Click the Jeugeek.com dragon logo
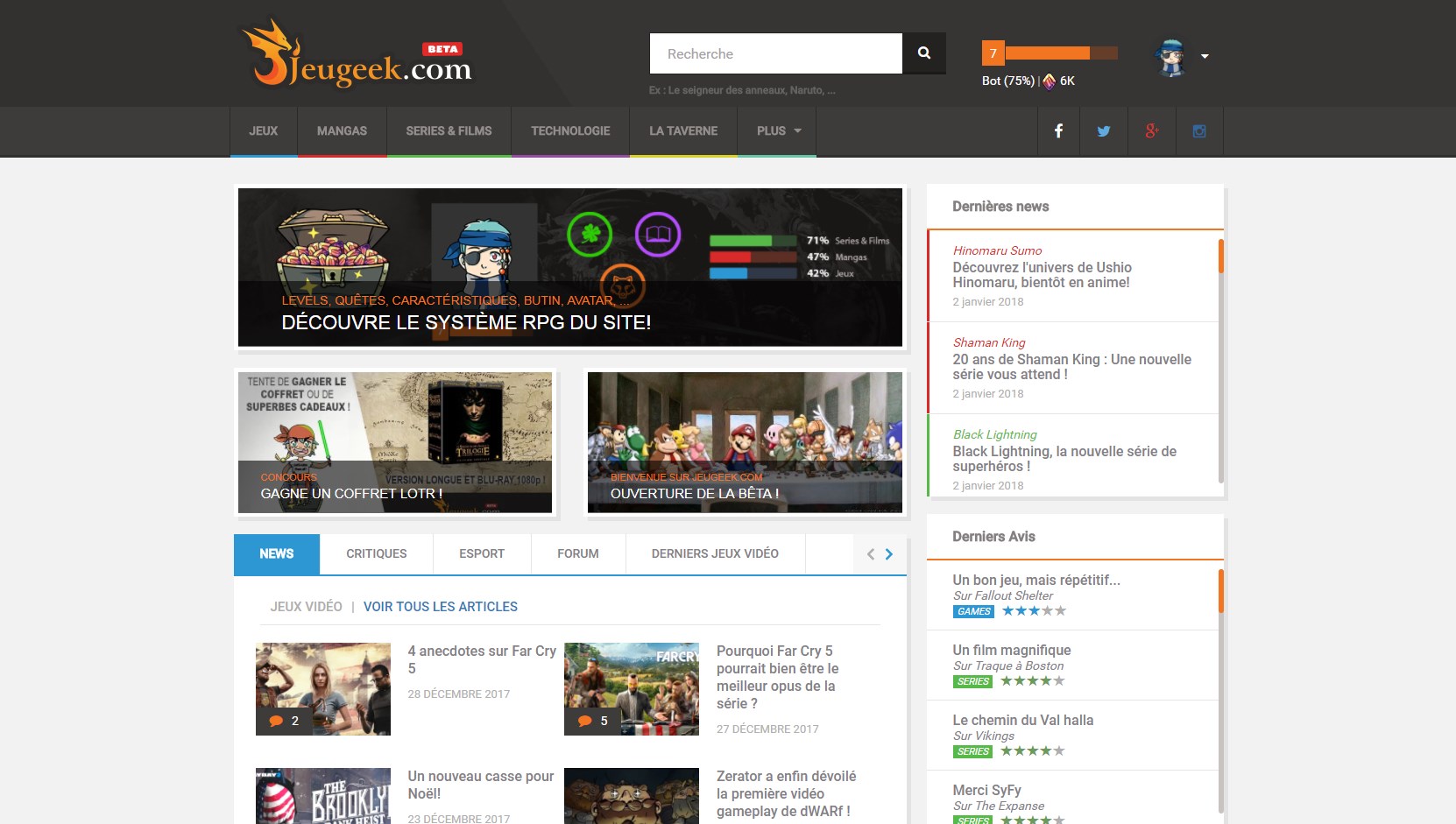 point(357,54)
